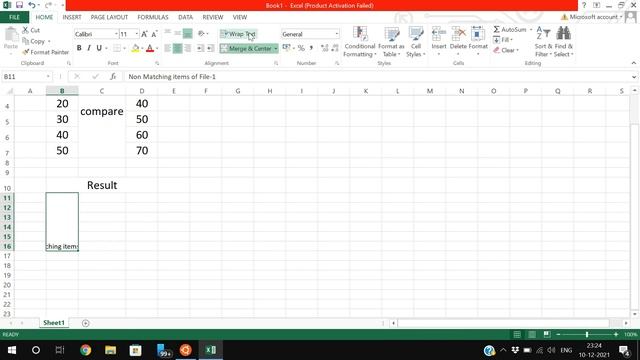This screenshot has width=640, height=360.
Task: Apply the fill color bucket
Action: (135, 48)
